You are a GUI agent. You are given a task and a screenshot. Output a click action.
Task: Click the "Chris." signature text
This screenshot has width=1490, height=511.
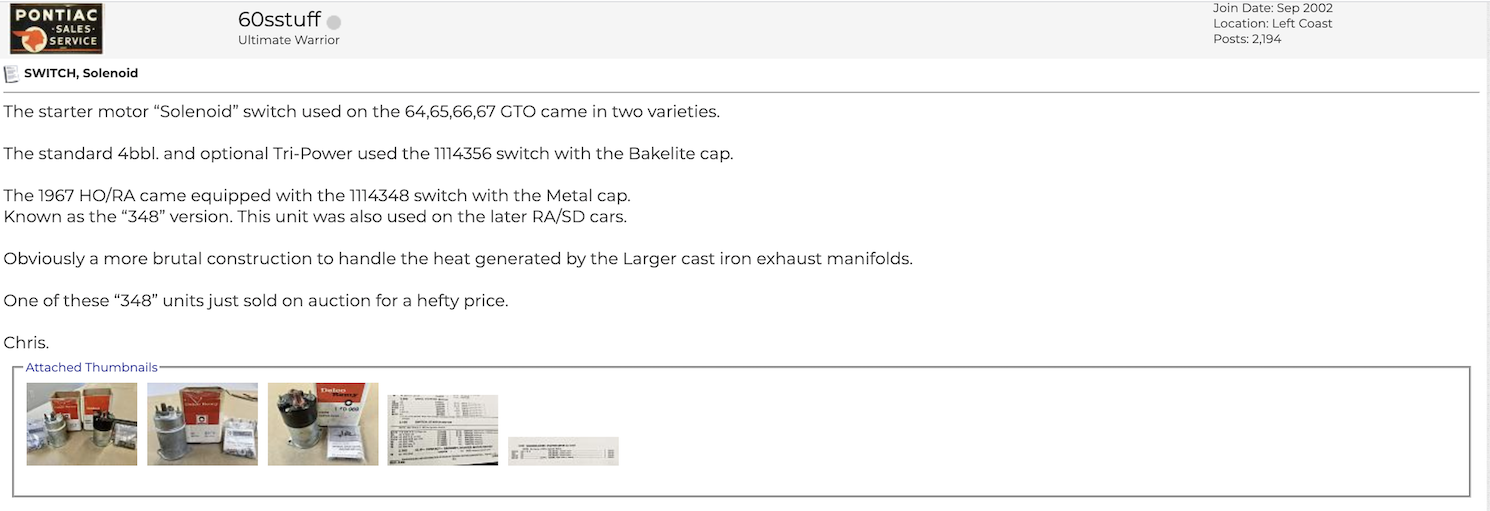pos(26,343)
